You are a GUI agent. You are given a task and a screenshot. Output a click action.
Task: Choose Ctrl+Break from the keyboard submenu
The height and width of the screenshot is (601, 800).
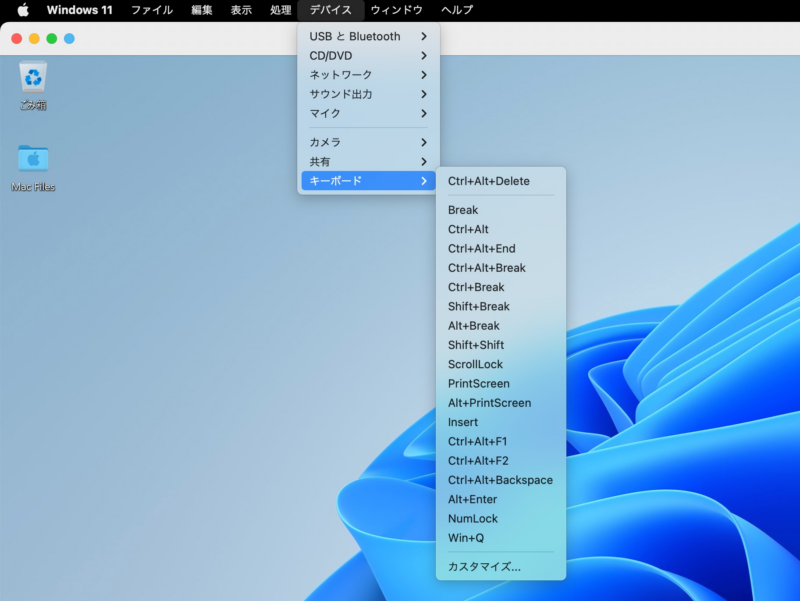pyautogui.click(x=501, y=287)
